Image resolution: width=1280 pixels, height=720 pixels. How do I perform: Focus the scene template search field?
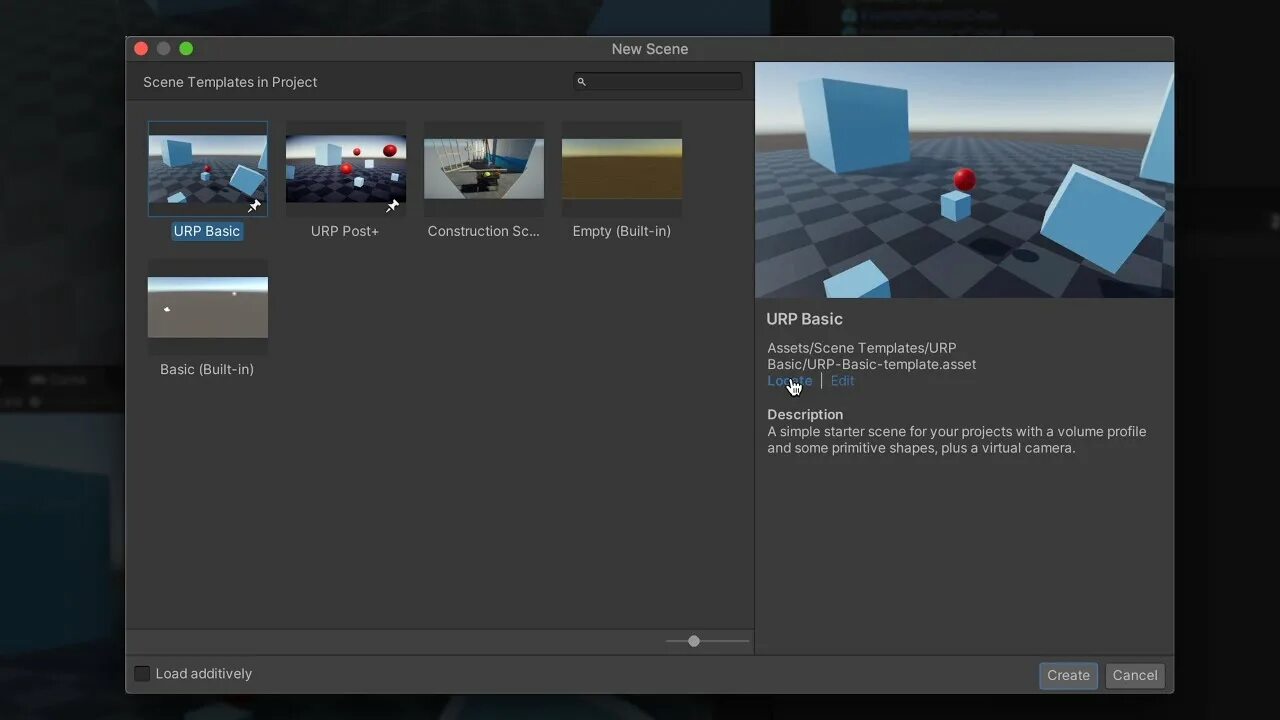(x=658, y=82)
